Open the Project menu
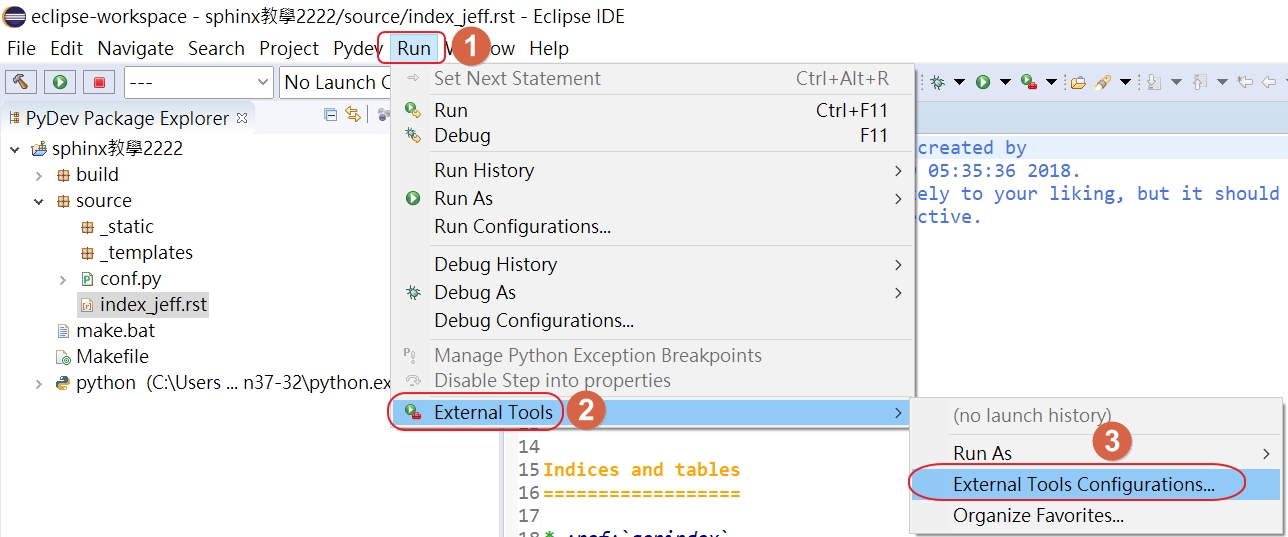This screenshot has width=1288, height=537. coord(289,48)
